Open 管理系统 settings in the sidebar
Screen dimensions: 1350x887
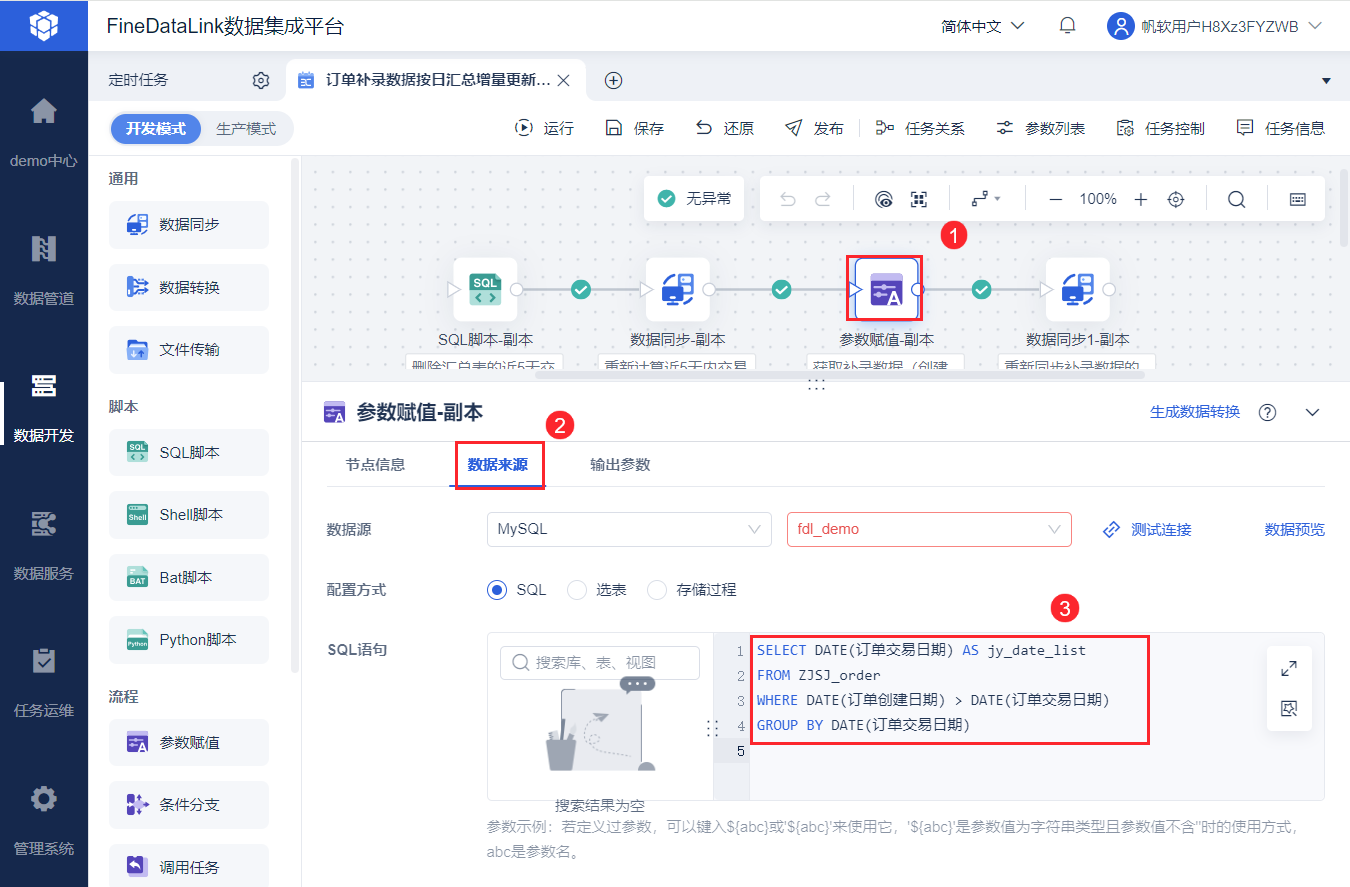point(44,820)
